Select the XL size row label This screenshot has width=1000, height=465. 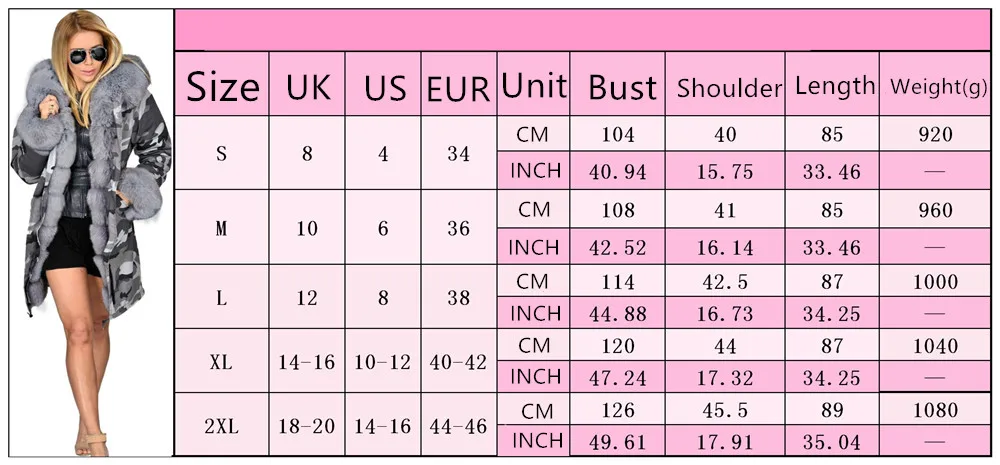pyautogui.click(x=222, y=362)
